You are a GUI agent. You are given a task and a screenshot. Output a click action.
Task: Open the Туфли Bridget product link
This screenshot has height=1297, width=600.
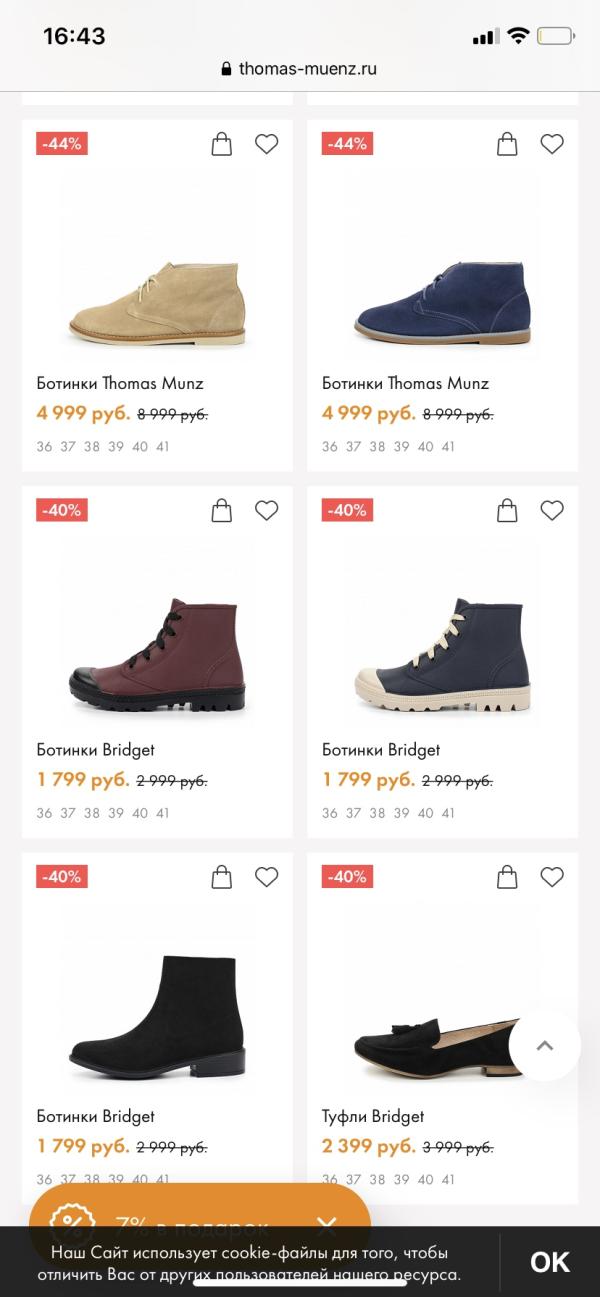[373, 1116]
